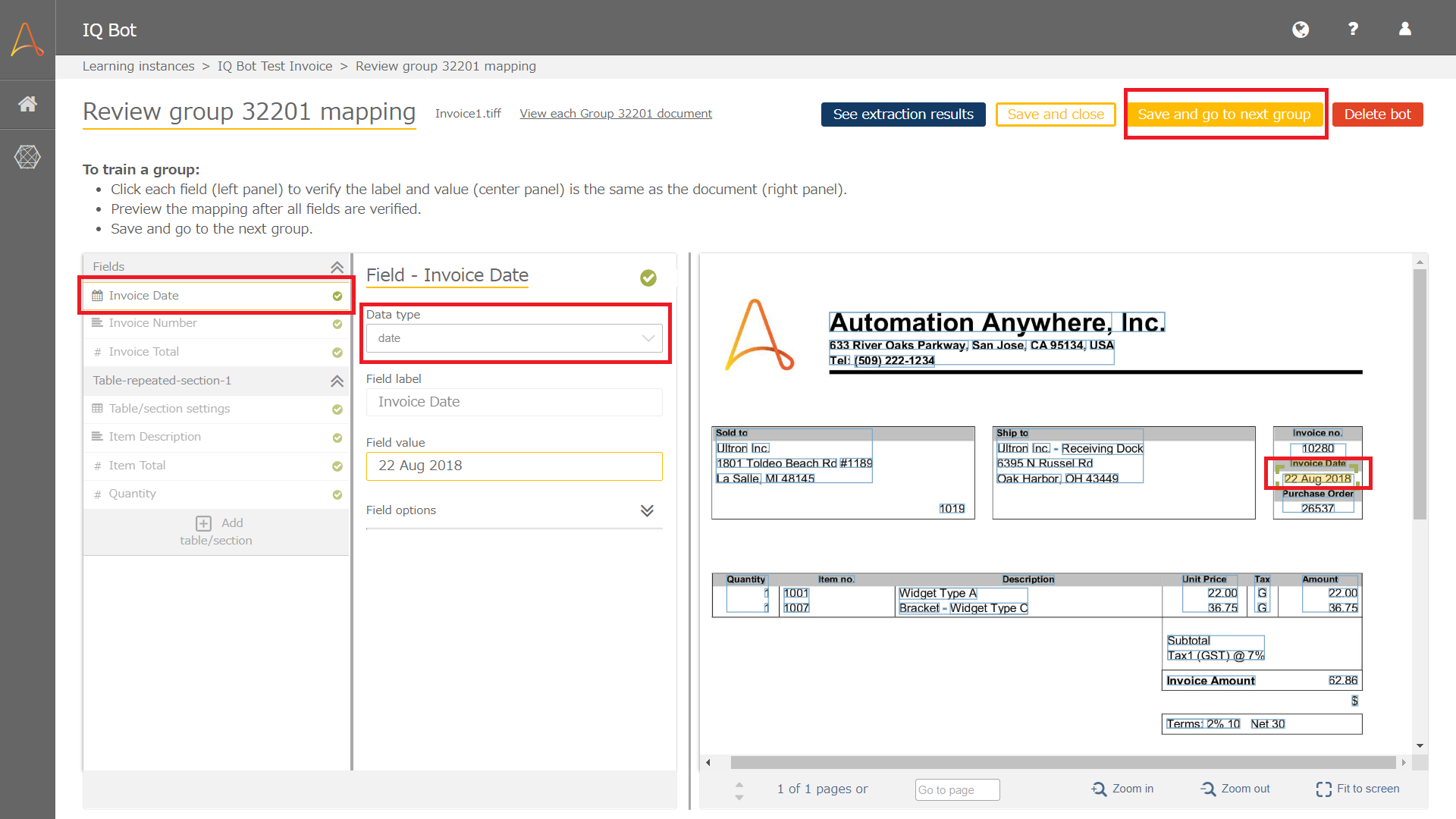Click the page stepper down arrow
The image size is (1456, 819).
739,797
